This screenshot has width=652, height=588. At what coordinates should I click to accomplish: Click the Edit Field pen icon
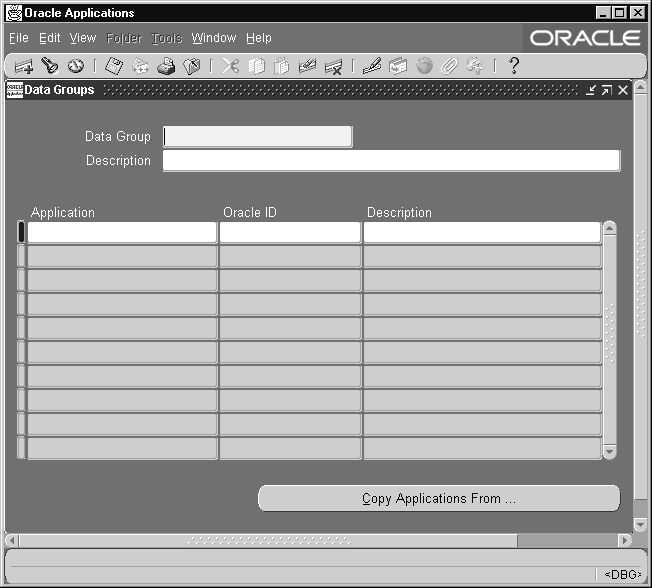pyautogui.click(x=372, y=66)
